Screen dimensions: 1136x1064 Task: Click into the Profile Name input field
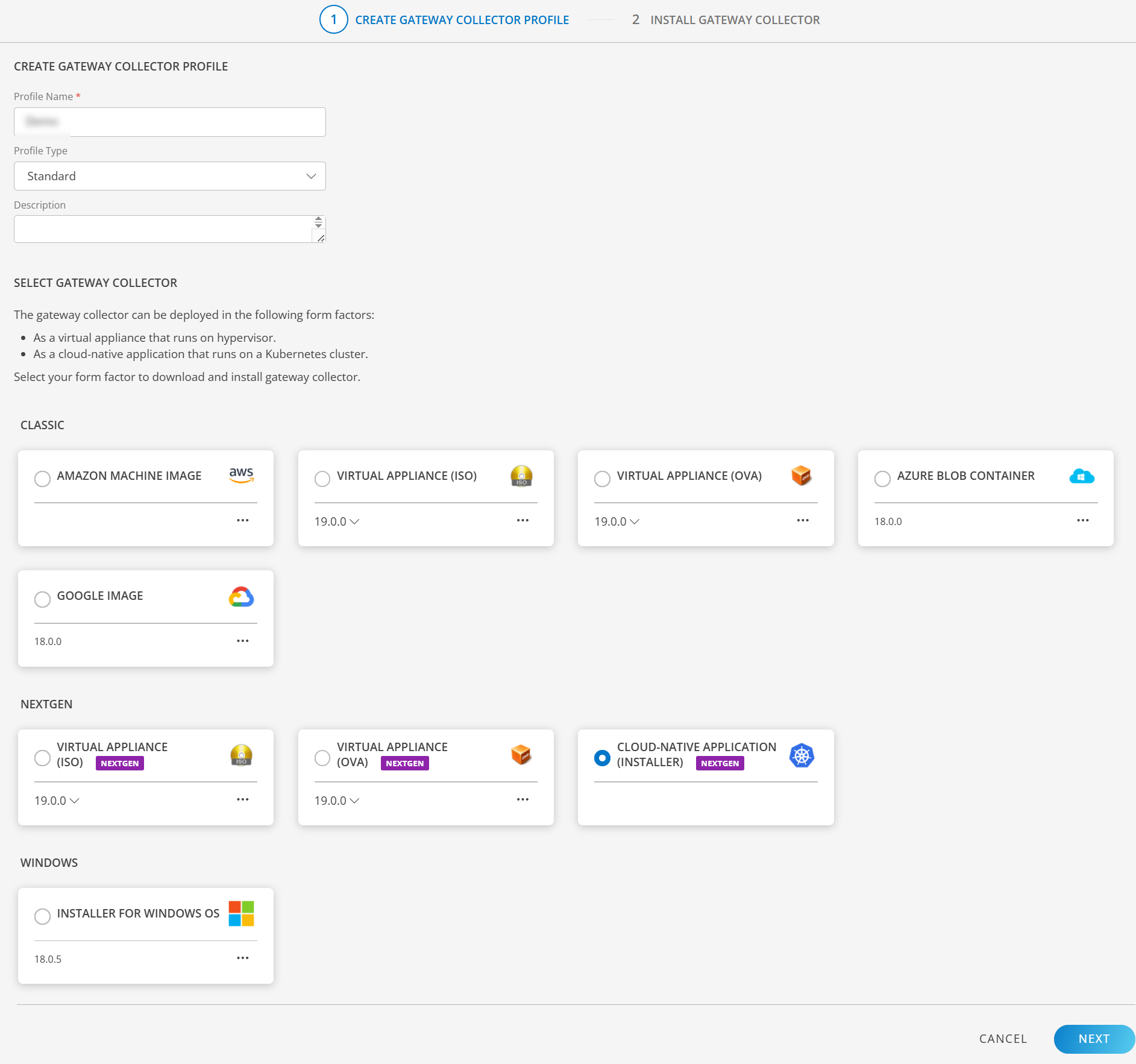(x=170, y=122)
